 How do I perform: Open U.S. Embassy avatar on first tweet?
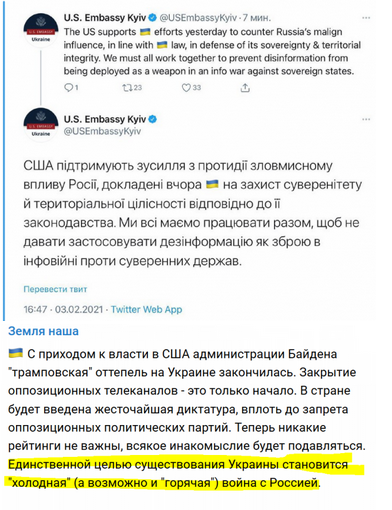coord(41,29)
